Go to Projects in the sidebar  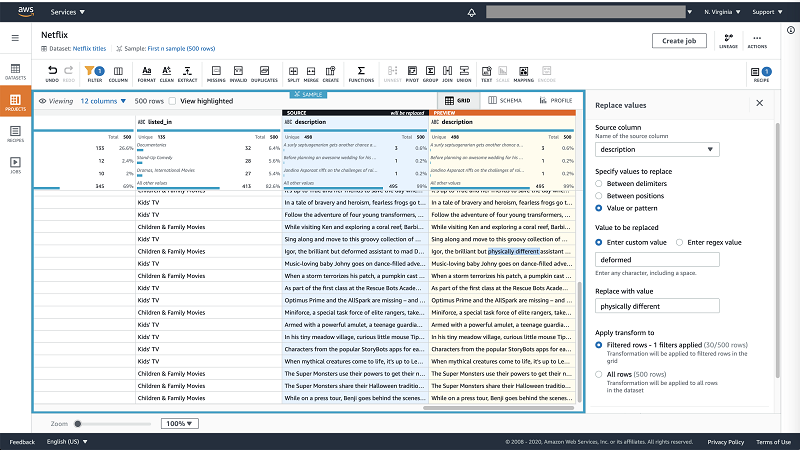(15, 101)
